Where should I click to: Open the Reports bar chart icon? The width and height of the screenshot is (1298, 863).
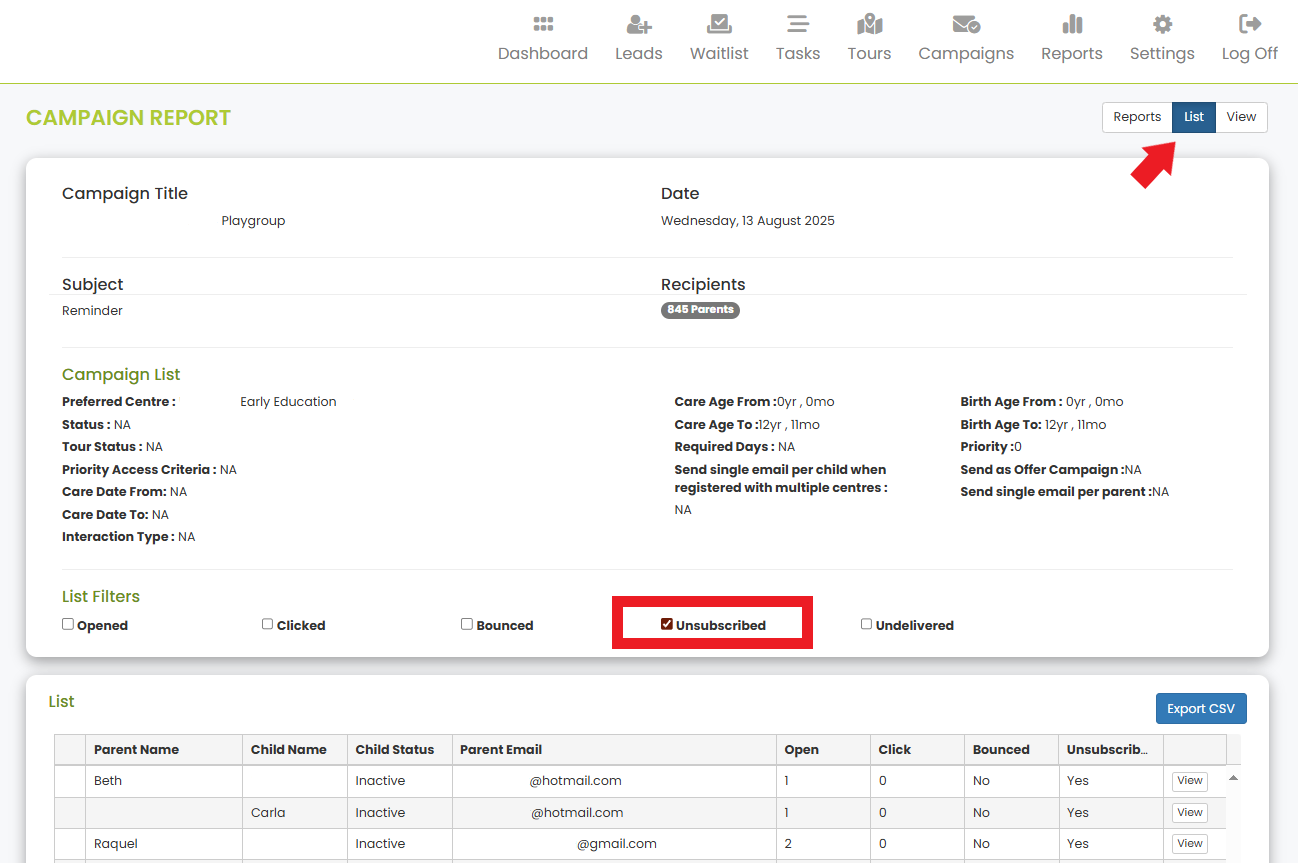point(1072,24)
